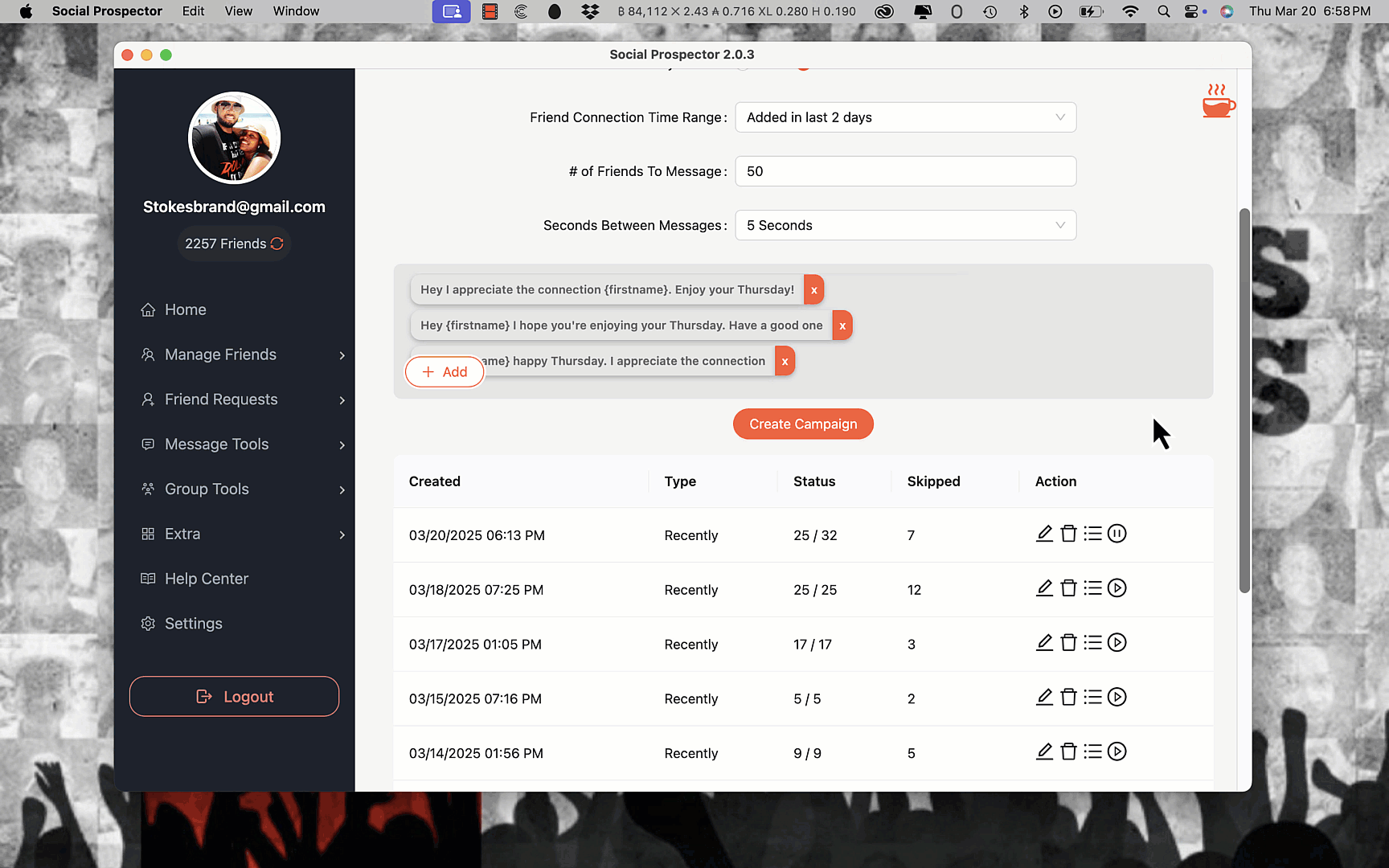Image resolution: width=1389 pixels, height=868 pixels.
Task: Open the Window menu in menu bar
Action: [x=296, y=11]
